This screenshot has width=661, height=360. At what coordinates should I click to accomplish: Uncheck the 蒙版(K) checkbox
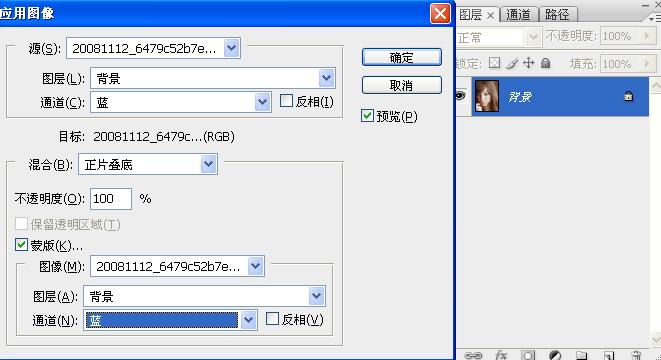point(21,244)
